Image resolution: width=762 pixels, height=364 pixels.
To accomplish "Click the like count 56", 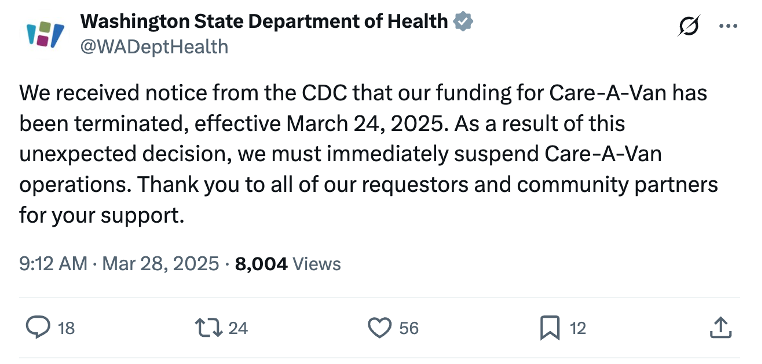I will pos(409,329).
